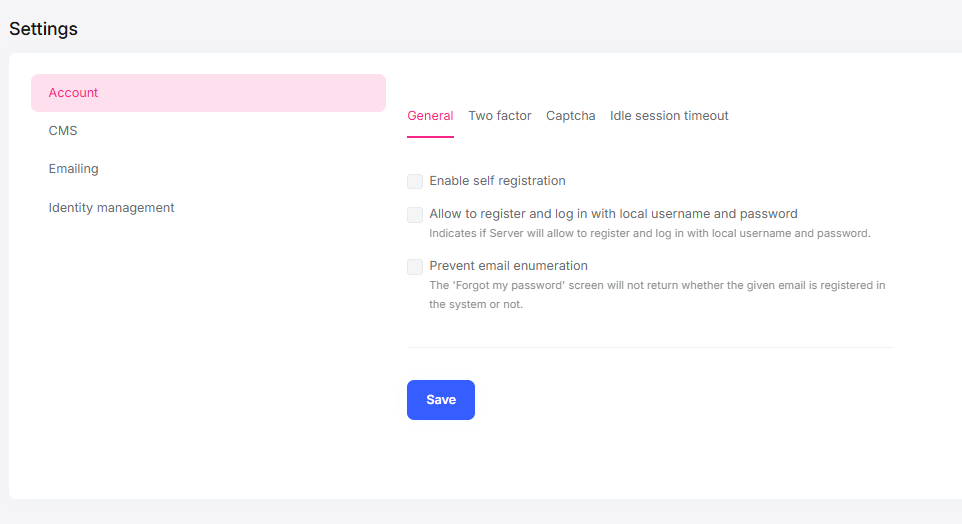Open the Two factor tab

500,116
